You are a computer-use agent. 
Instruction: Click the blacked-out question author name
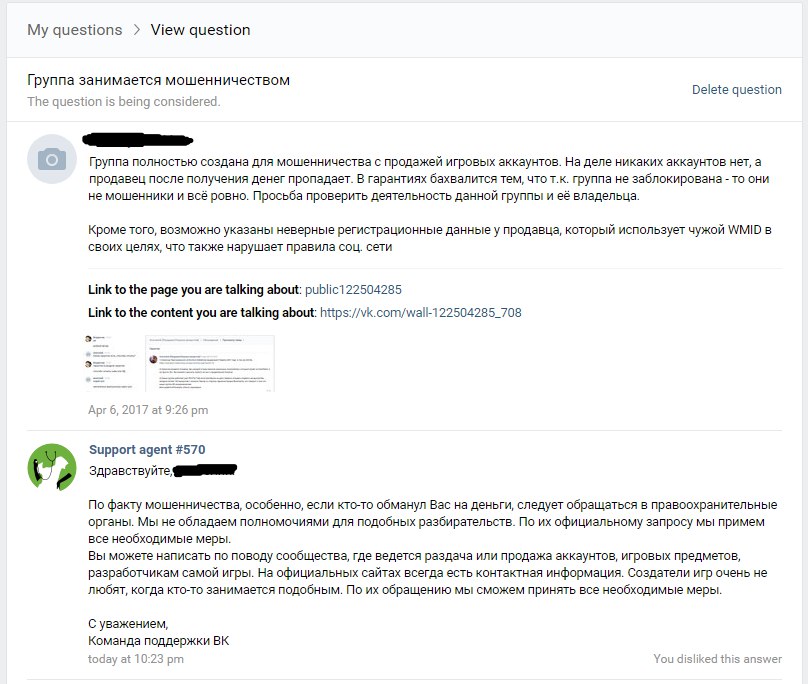pyautogui.click(x=138, y=139)
